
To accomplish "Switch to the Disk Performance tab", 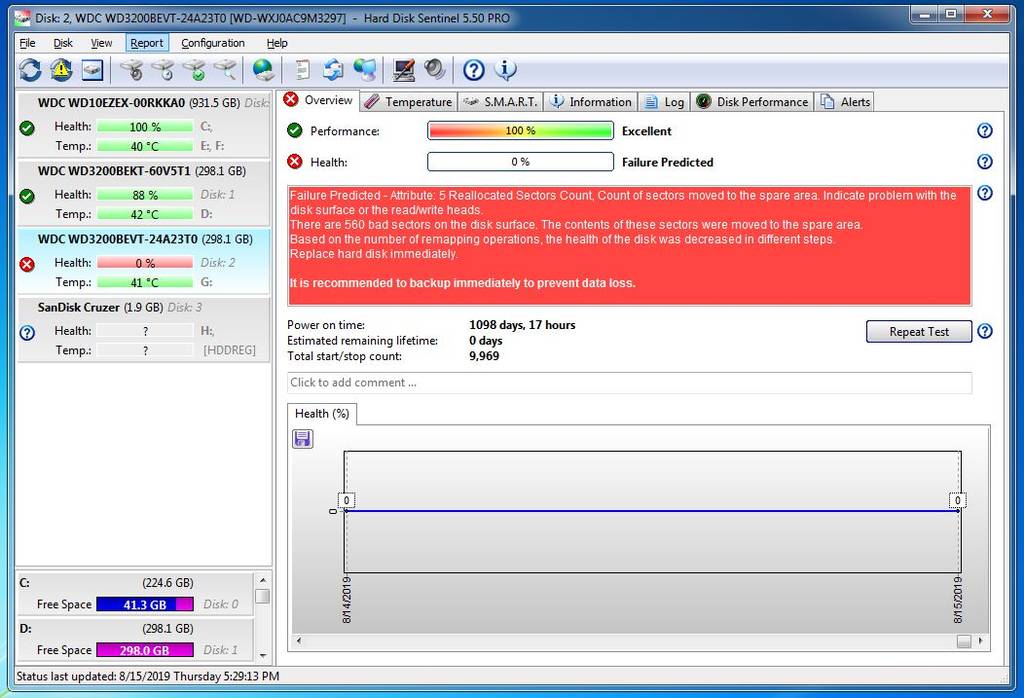I will [752, 102].
